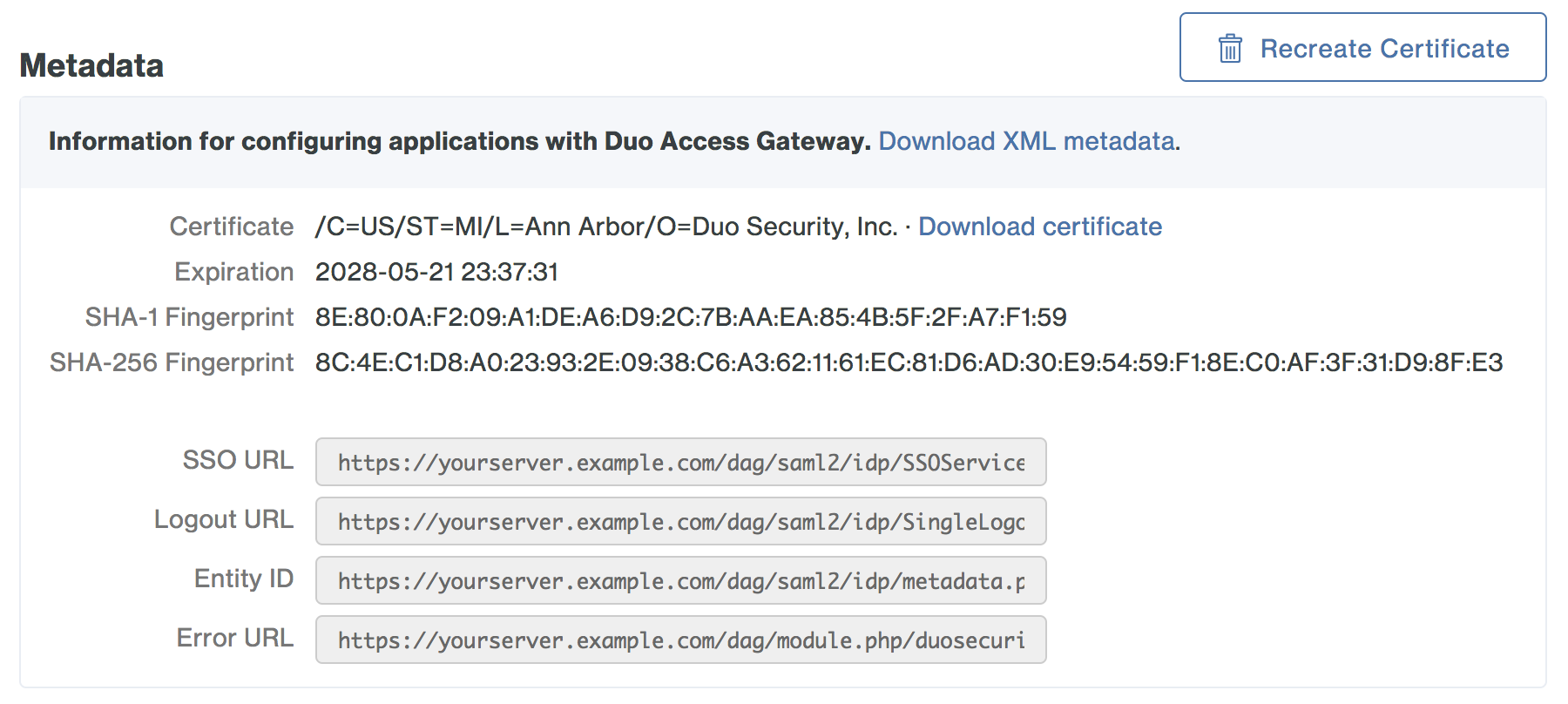Image resolution: width=1568 pixels, height=704 pixels.
Task: Click the SHA-1 fingerprint value
Action: (x=690, y=317)
